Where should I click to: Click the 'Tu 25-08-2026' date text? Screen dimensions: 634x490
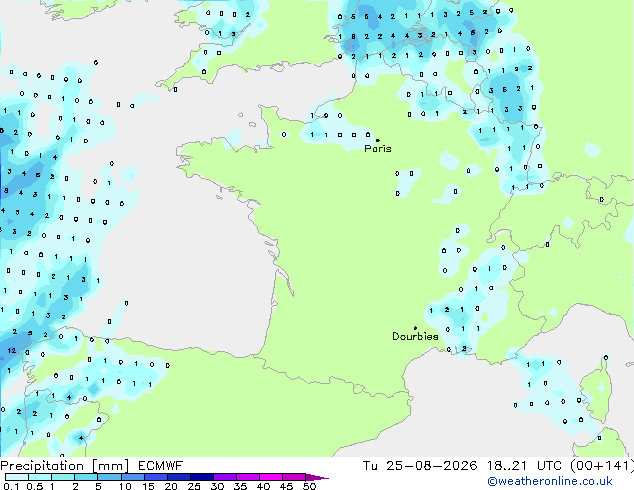[420, 466]
